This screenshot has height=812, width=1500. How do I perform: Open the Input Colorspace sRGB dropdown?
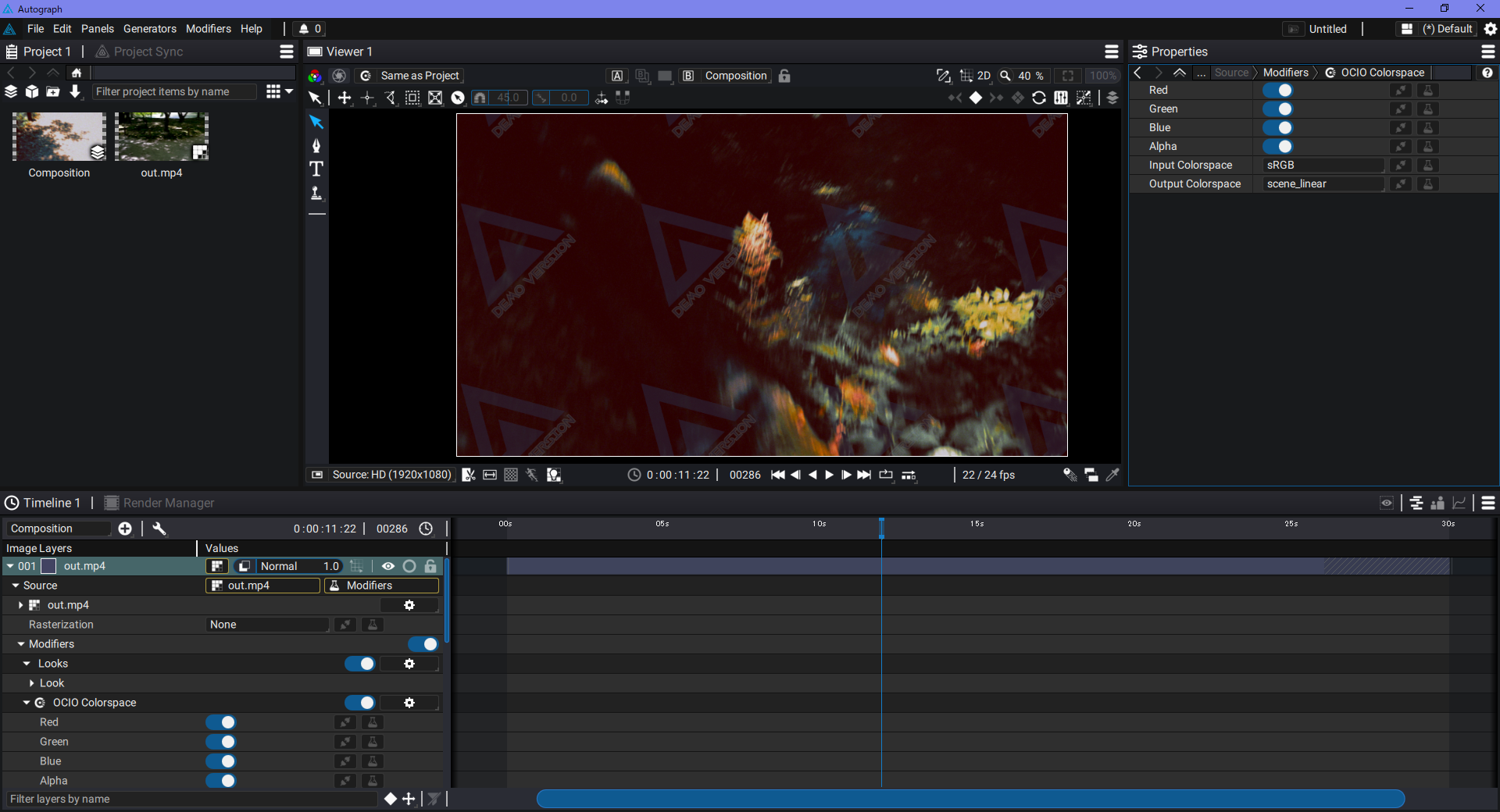tap(1322, 166)
